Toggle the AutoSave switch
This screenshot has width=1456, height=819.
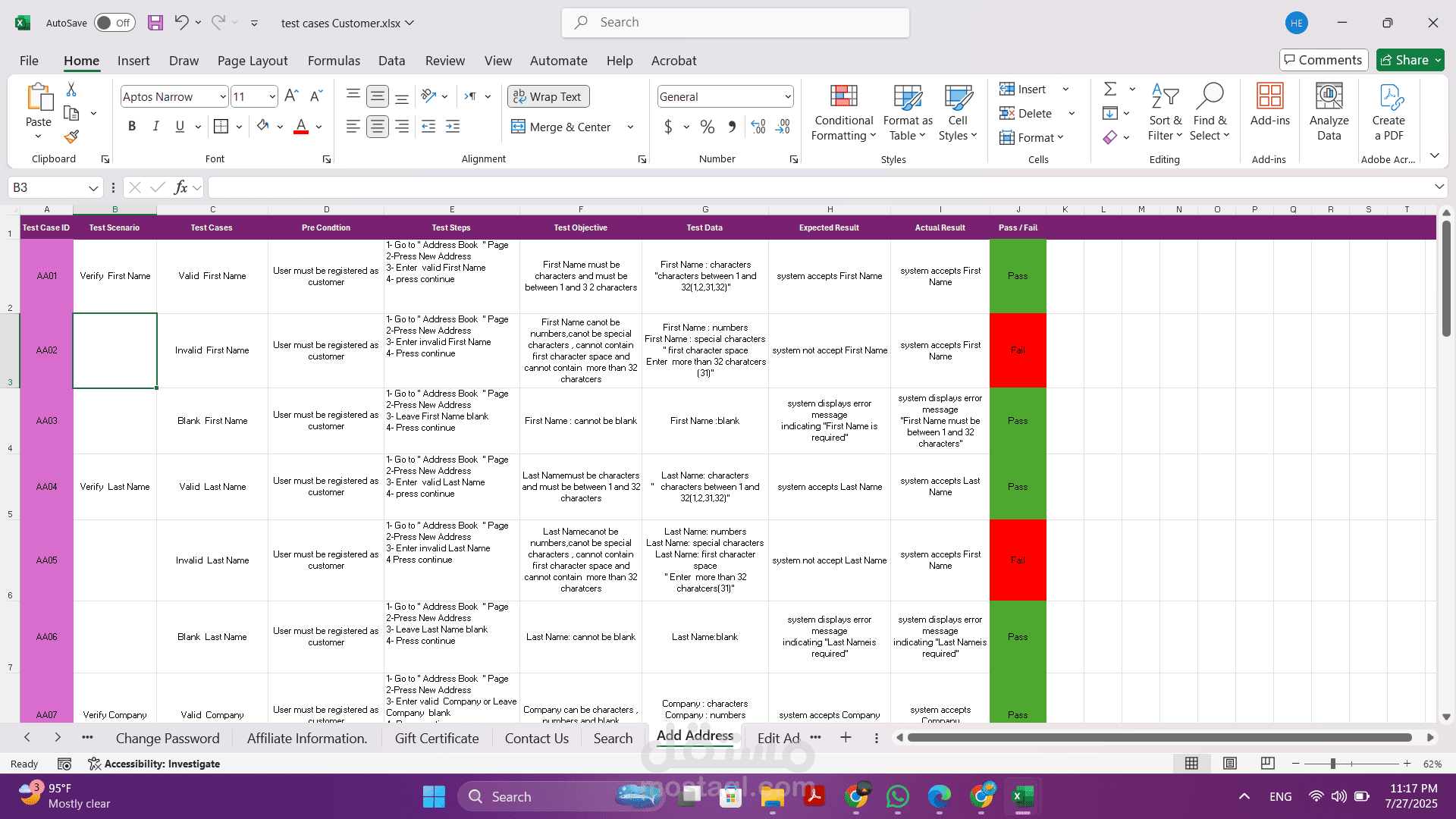pyautogui.click(x=115, y=23)
